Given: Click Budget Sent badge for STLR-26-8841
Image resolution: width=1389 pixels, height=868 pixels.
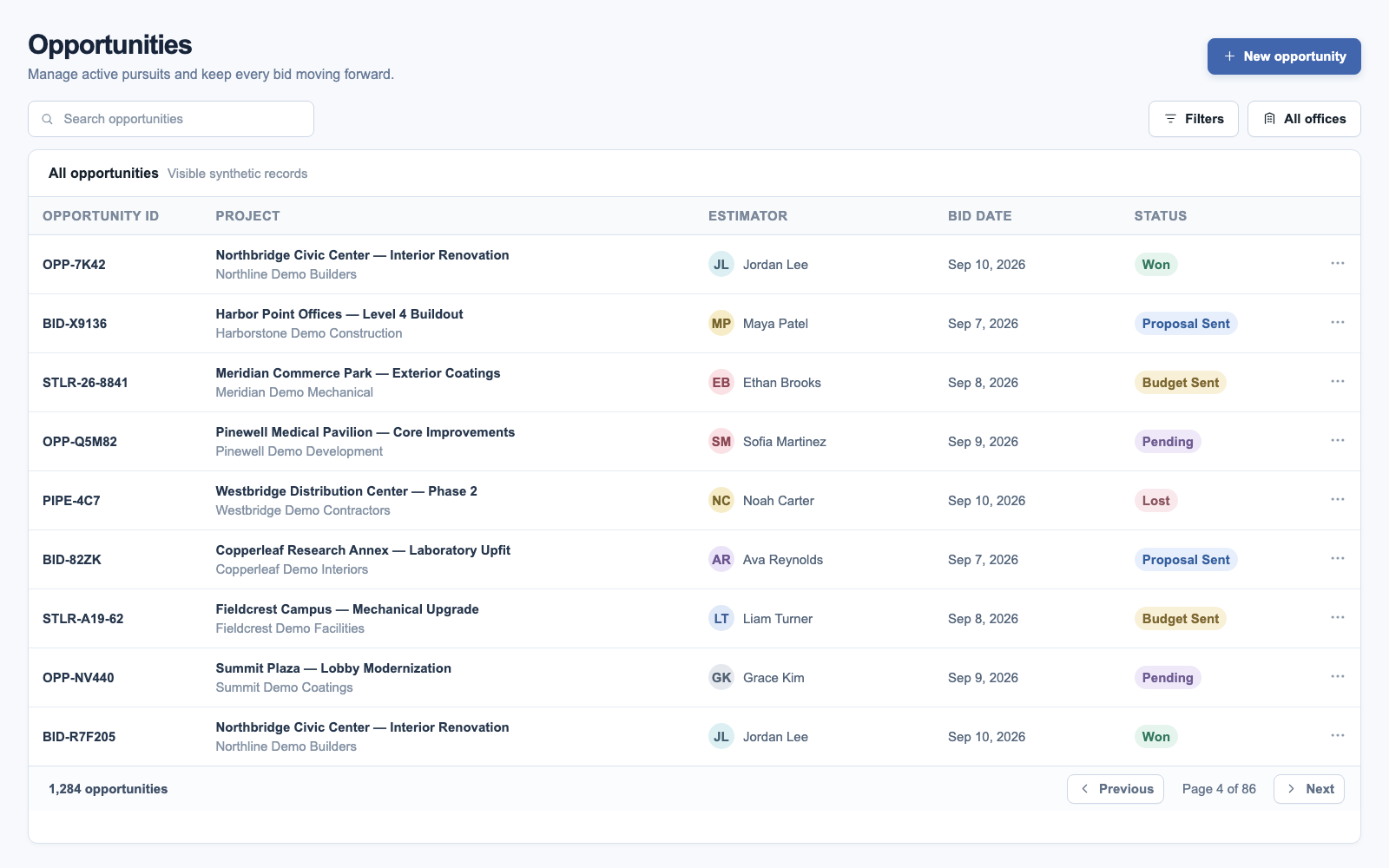Looking at the screenshot, I should [x=1180, y=383].
